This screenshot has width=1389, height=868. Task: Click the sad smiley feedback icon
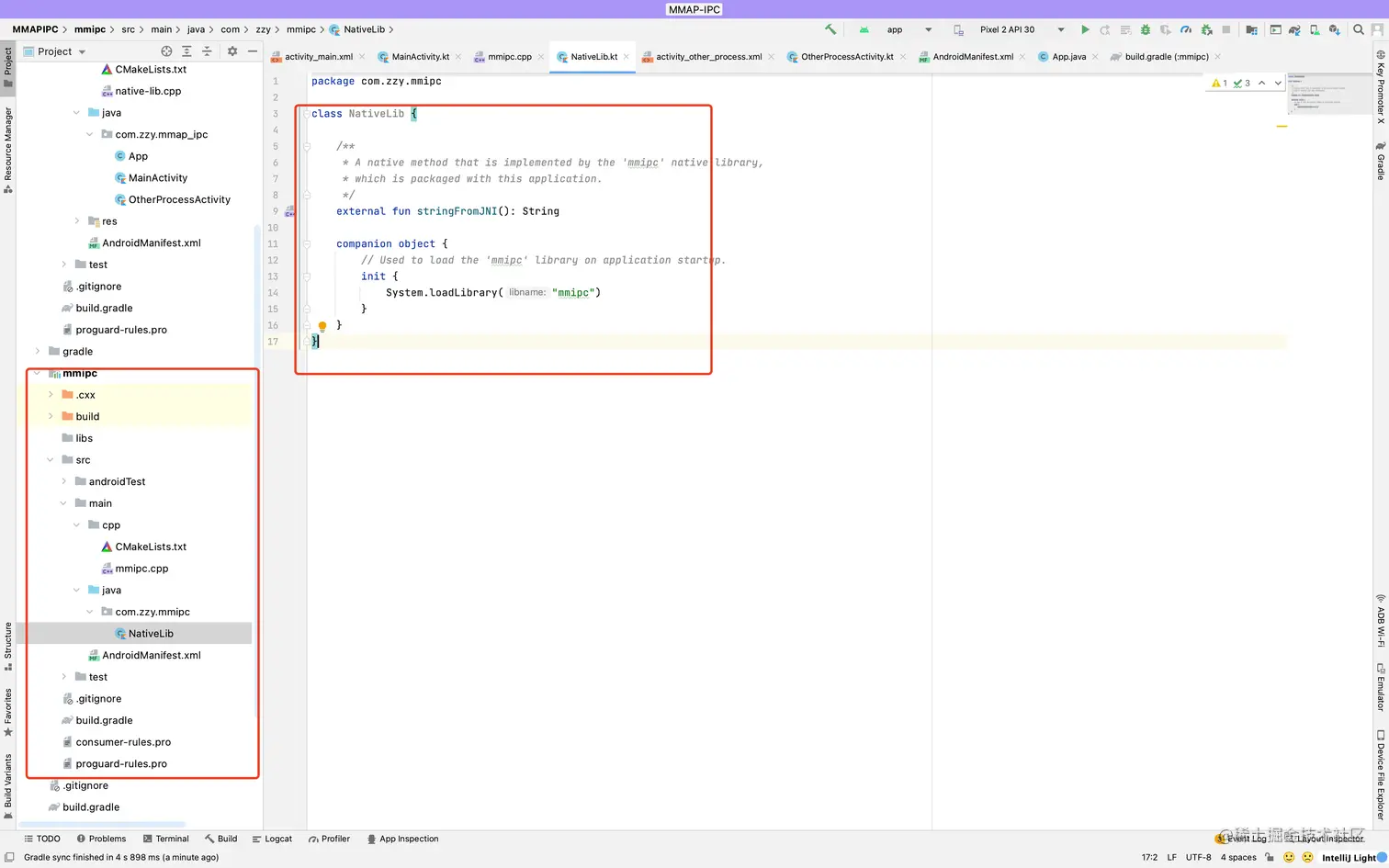pyautogui.click(x=1308, y=857)
